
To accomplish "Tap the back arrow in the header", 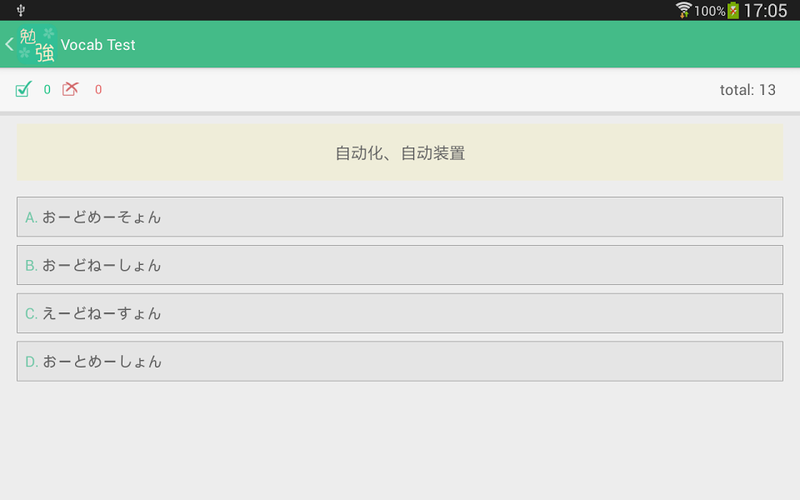I will click(9, 44).
